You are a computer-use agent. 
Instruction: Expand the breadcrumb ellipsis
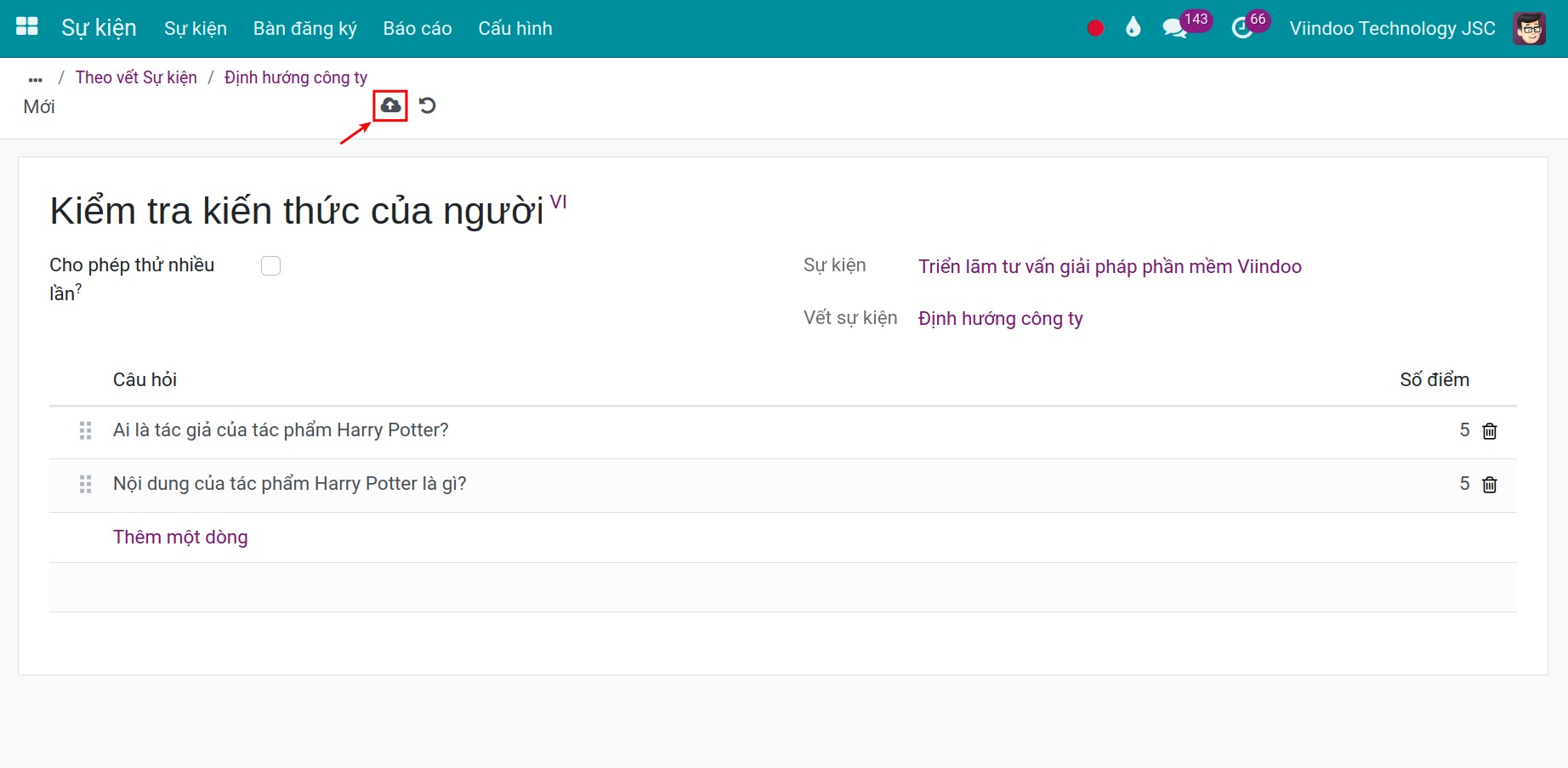[x=36, y=79]
